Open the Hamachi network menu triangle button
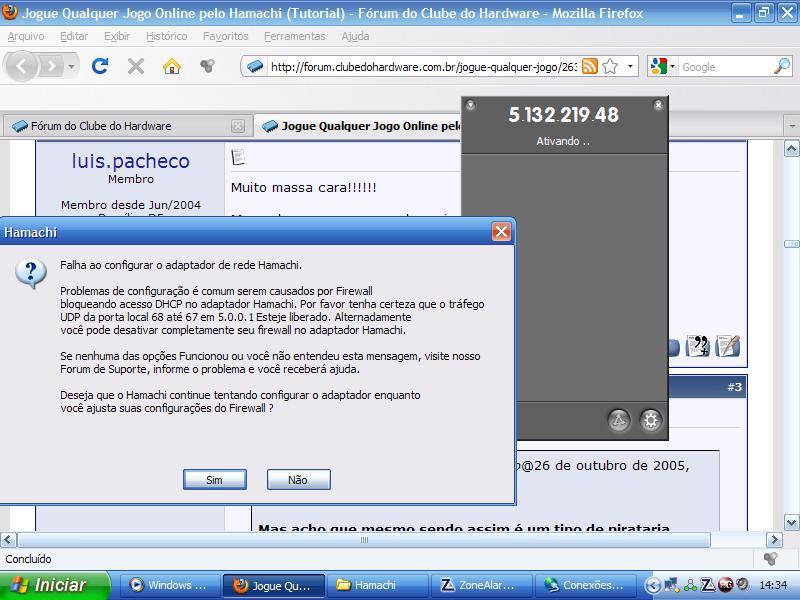The image size is (800, 600). tap(619, 420)
